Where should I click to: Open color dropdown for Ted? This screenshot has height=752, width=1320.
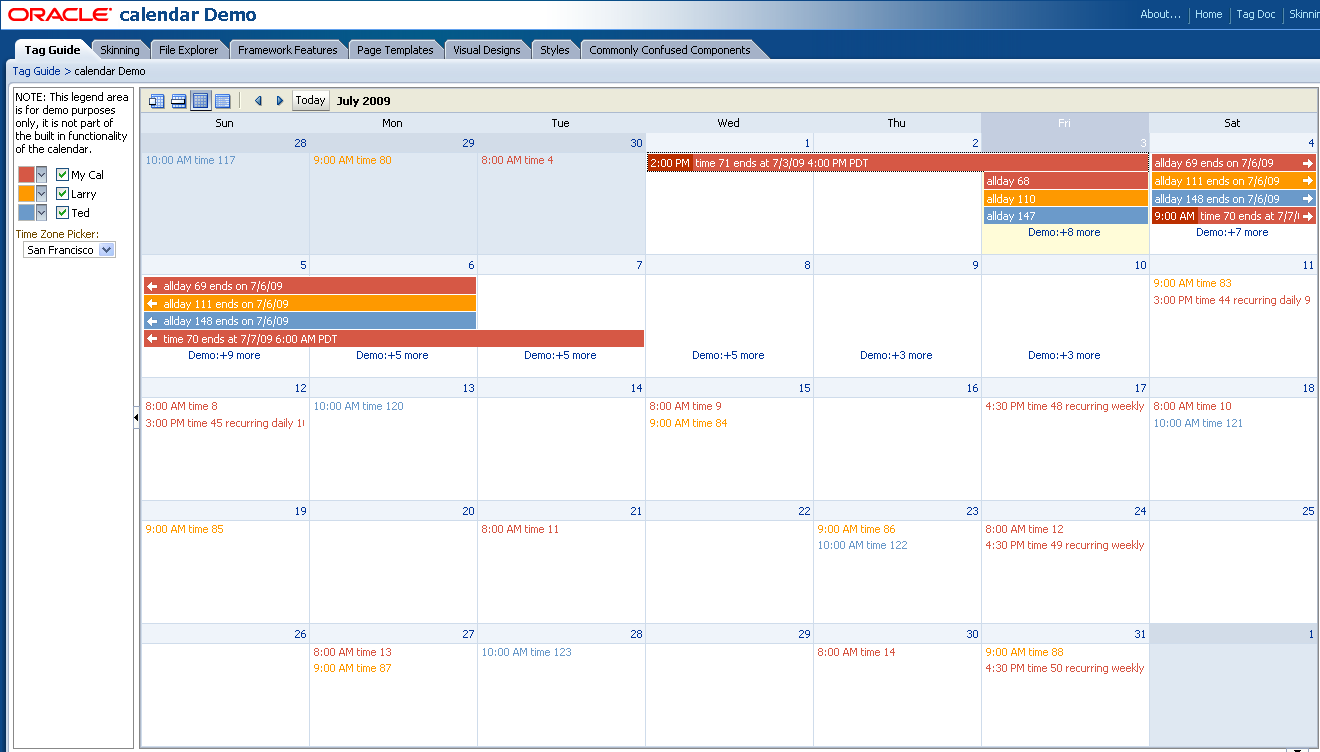[x=41, y=213]
